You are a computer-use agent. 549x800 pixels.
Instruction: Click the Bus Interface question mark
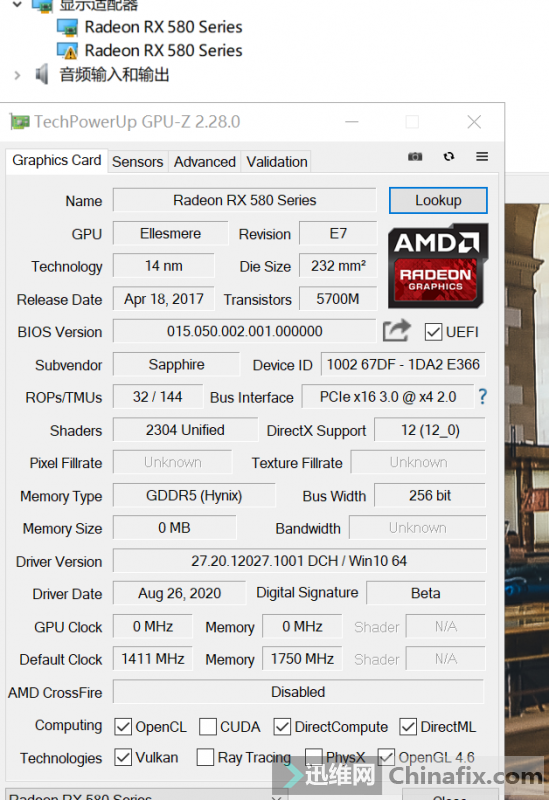point(482,396)
